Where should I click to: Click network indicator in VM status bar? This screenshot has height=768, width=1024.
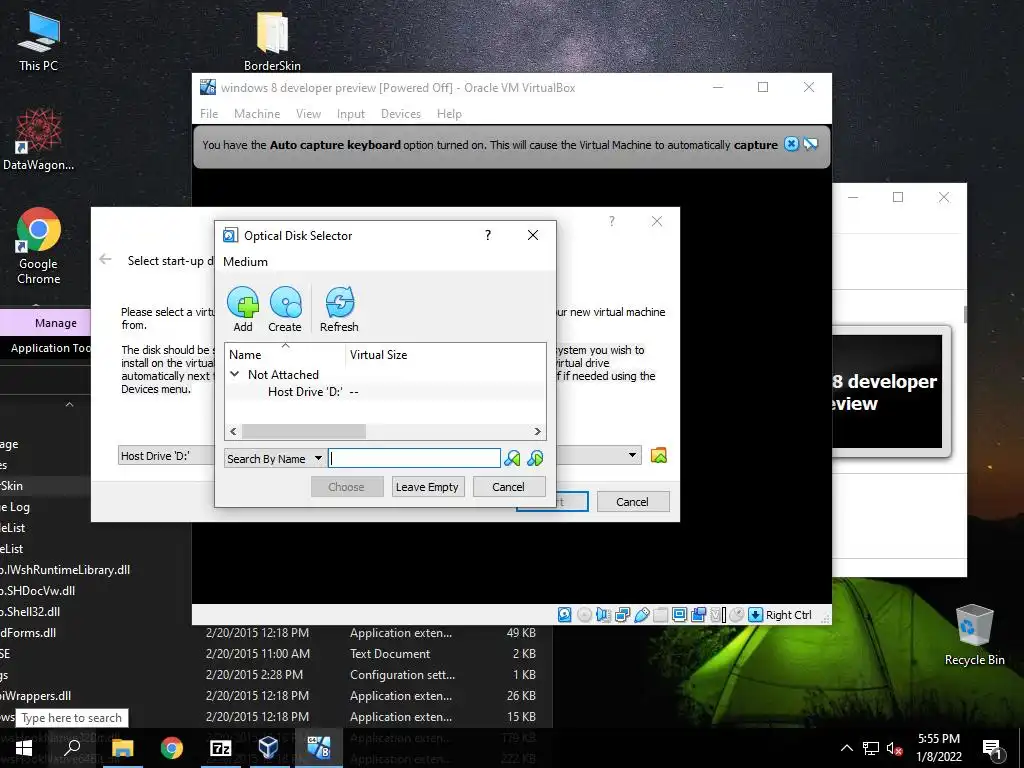pos(622,615)
